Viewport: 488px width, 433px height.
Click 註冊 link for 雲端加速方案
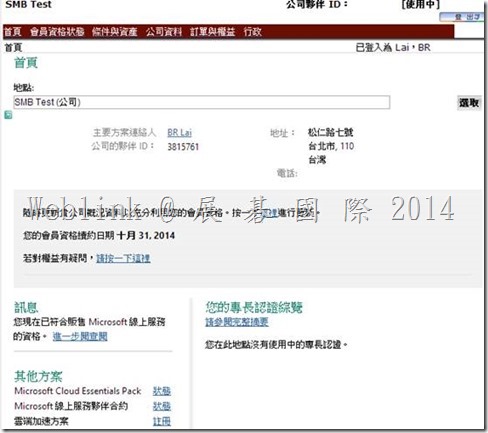(162, 421)
